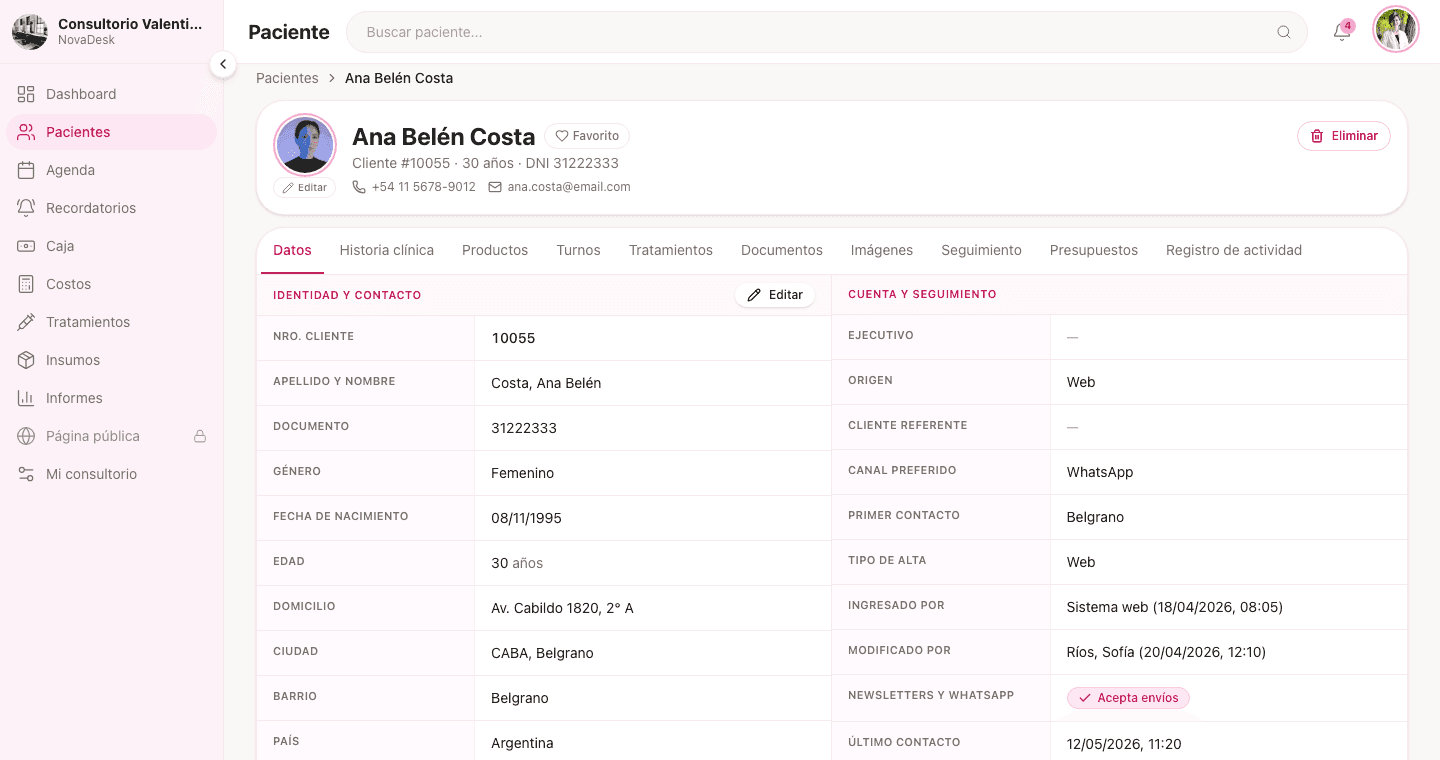Click the lock icon beside Página pública
Screen dimensions: 1440x760
coord(200,436)
